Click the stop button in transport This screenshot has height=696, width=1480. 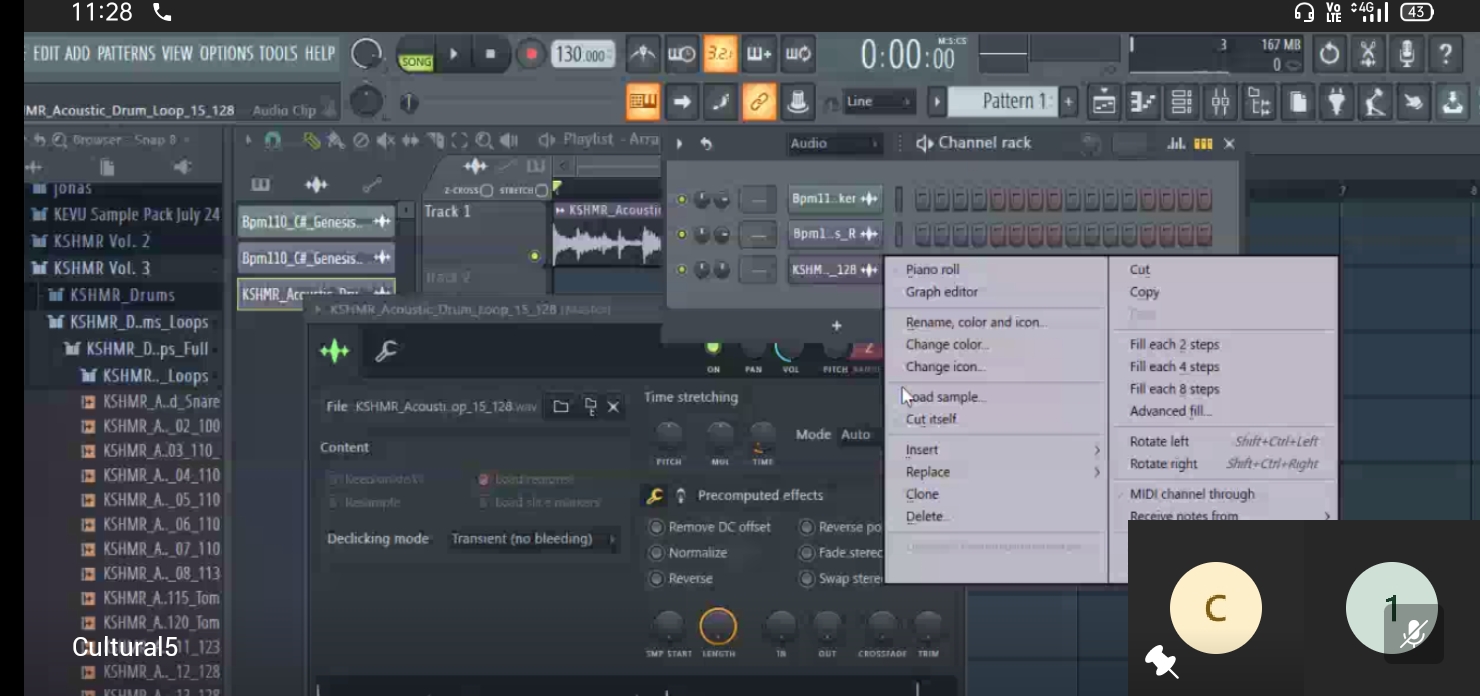[490, 54]
